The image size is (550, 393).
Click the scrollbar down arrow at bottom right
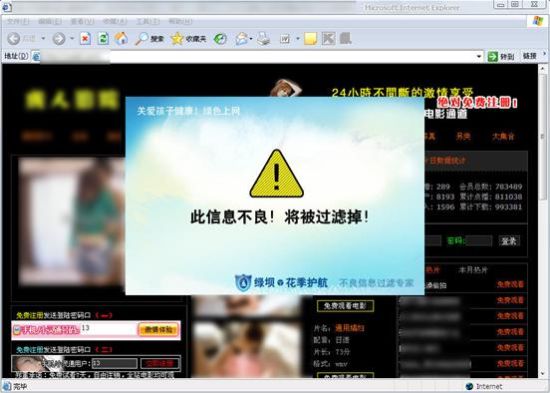click(x=544, y=373)
